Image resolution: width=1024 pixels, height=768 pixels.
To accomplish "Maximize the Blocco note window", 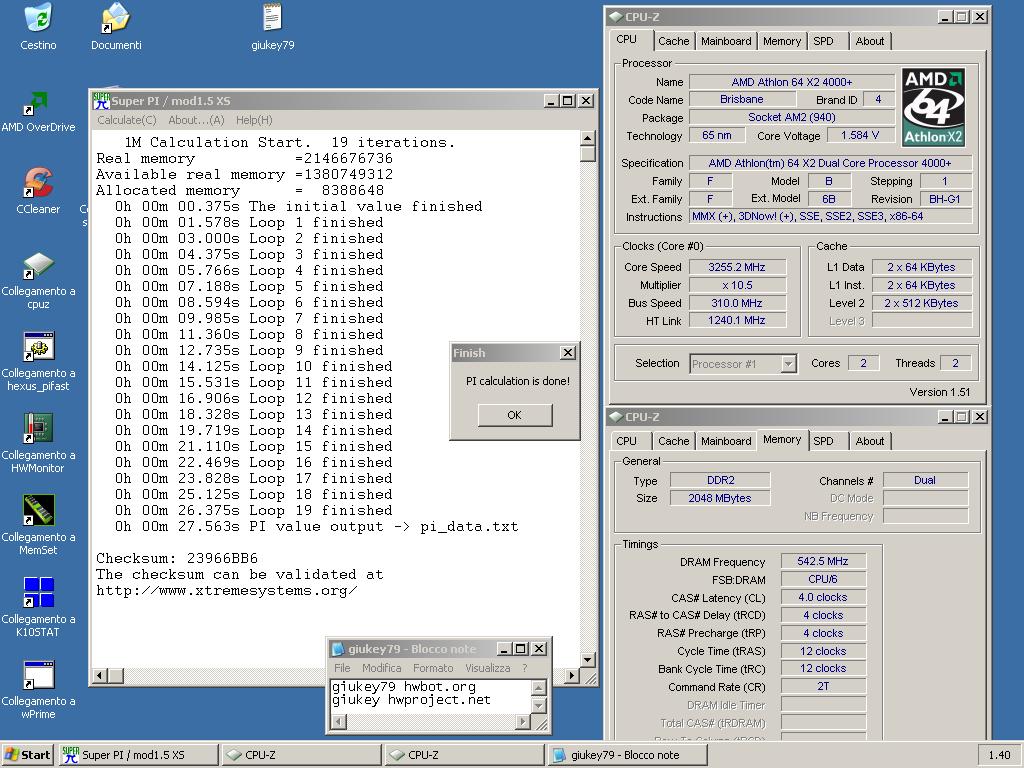I will coord(521,648).
